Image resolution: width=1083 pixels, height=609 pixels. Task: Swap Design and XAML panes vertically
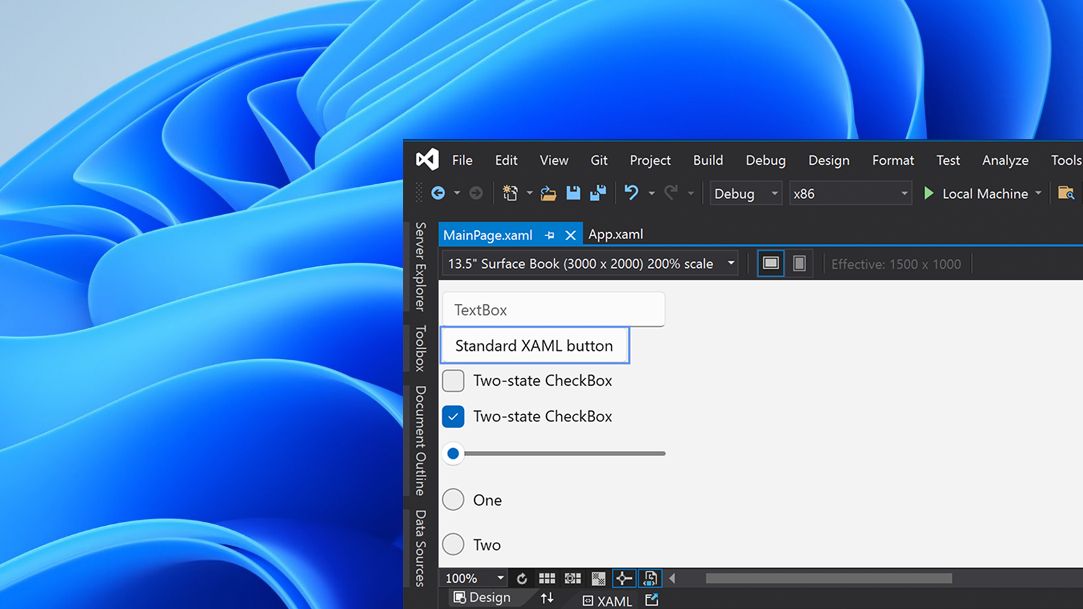pyautogui.click(x=547, y=597)
